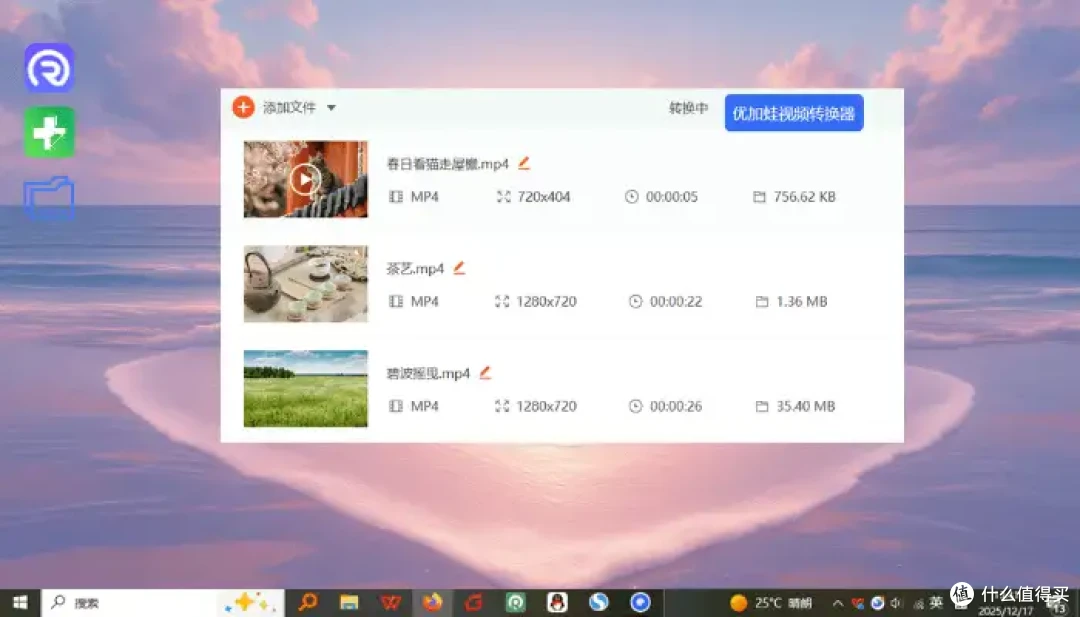Click the clock icon beside 00:00:22
Screen dimensions: 1080x617
tap(636, 302)
